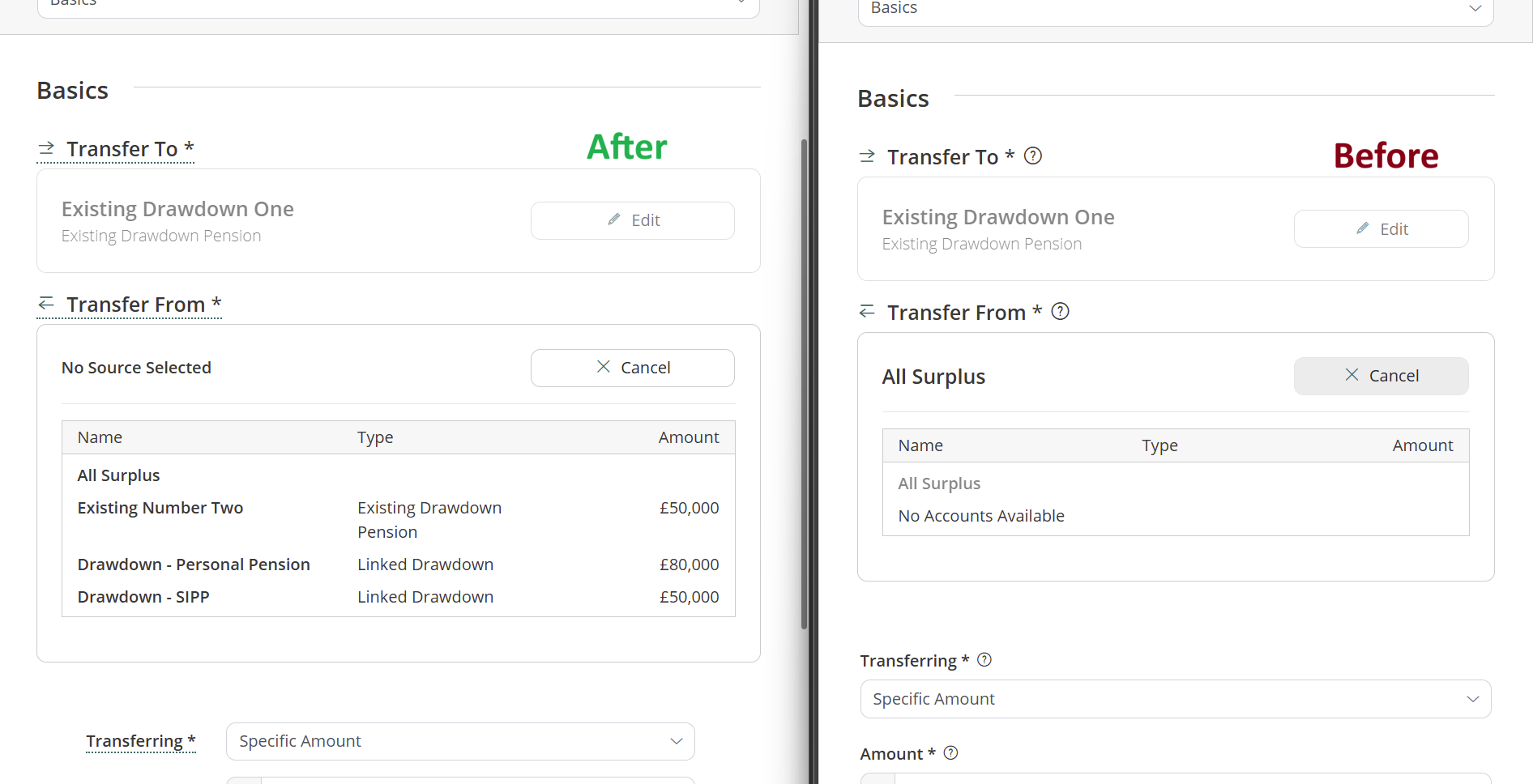Open Specific Amount dropdown in the Before panel
This screenshot has width=1533, height=784.
click(x=1175, y=699)
